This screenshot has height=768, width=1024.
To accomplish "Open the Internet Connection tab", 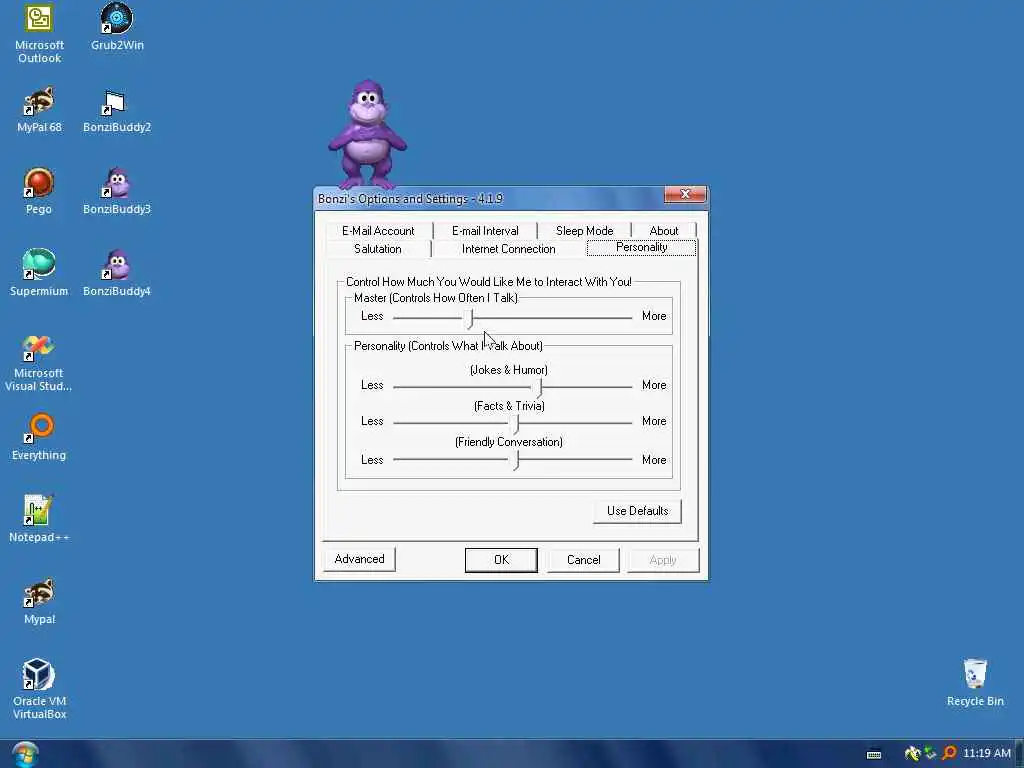I will click(x=508, y=249).
